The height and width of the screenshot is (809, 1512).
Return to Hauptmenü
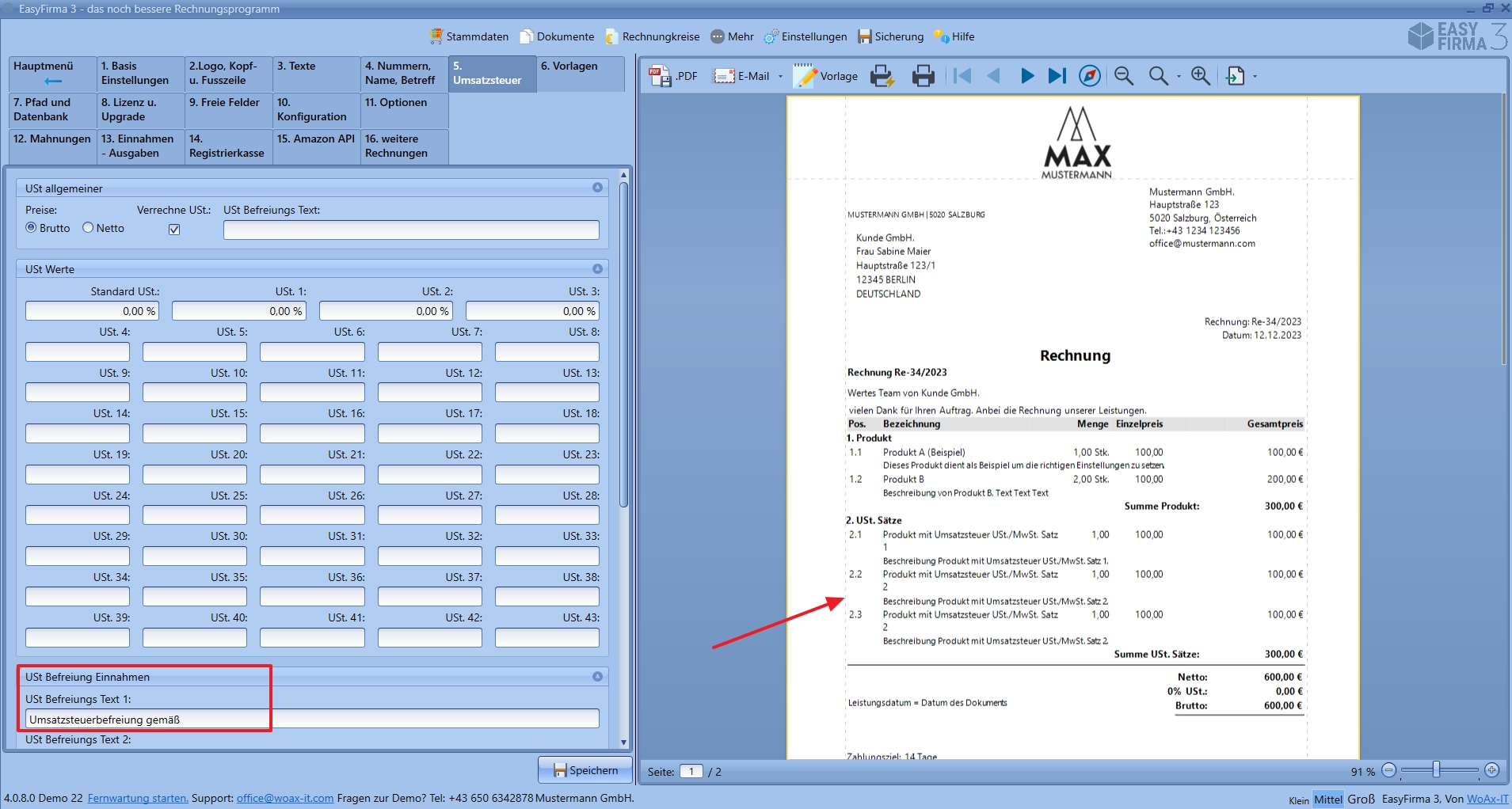click(52, 74)
